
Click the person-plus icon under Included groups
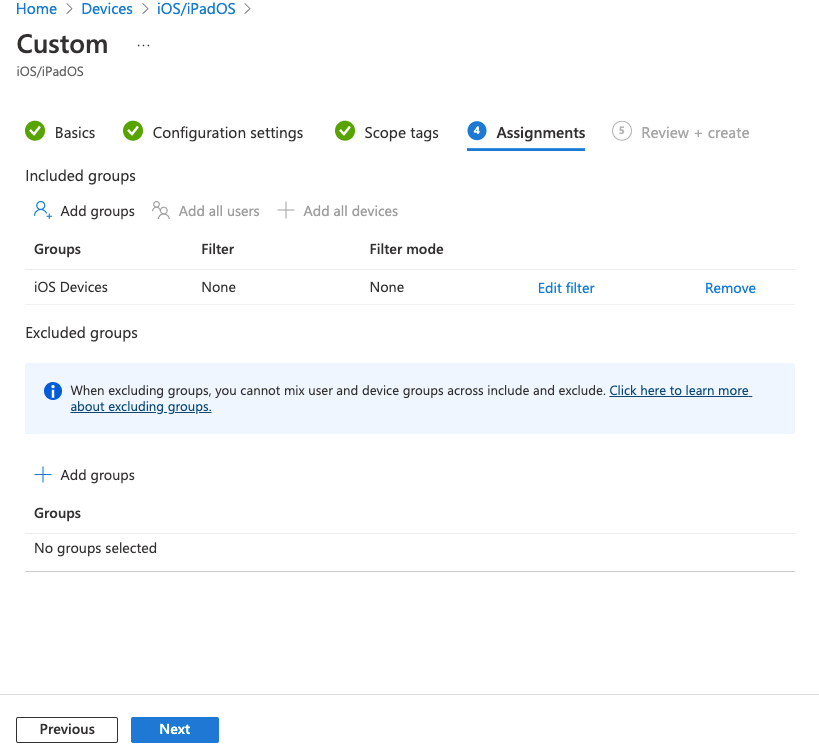point(42,210)
